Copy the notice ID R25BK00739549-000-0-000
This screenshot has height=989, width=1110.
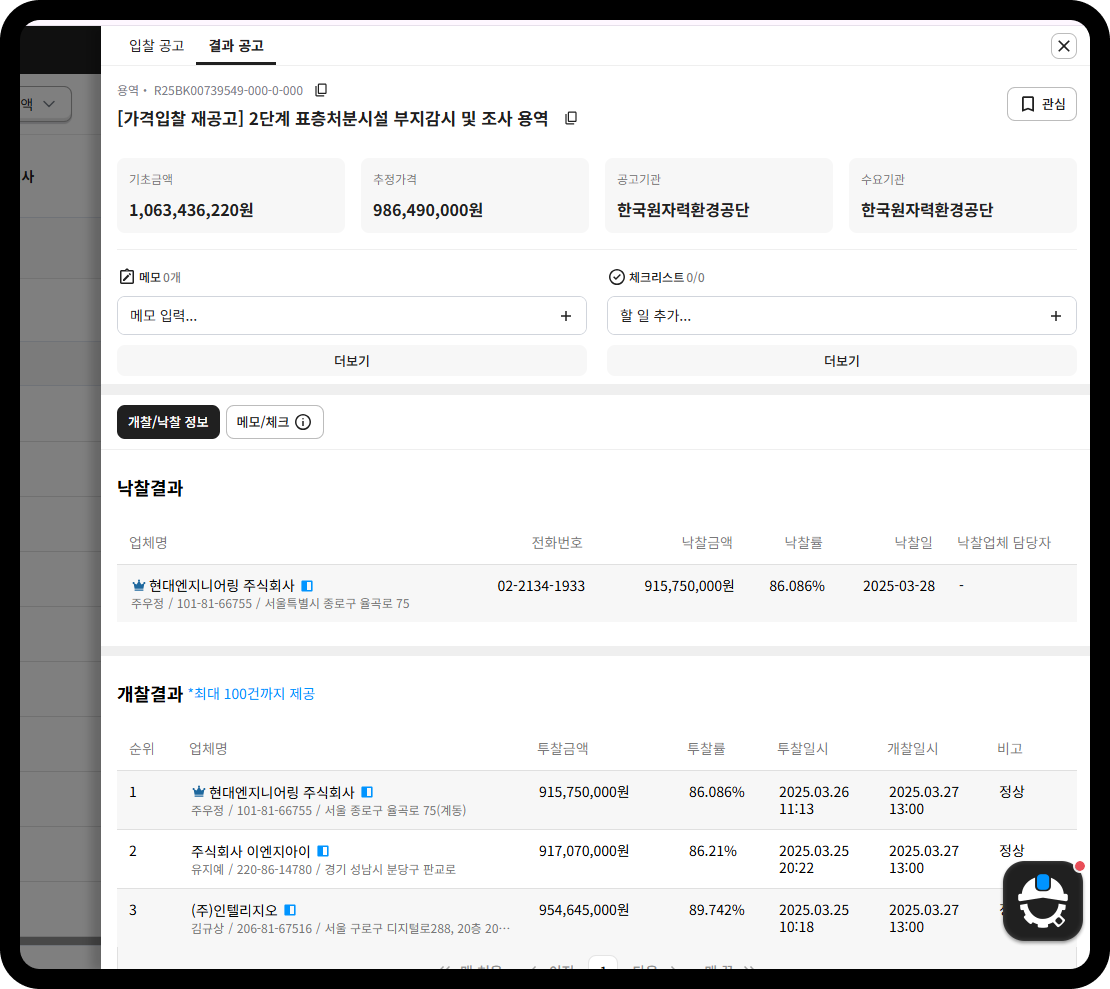pyautogui.click(x=321, y=90)
